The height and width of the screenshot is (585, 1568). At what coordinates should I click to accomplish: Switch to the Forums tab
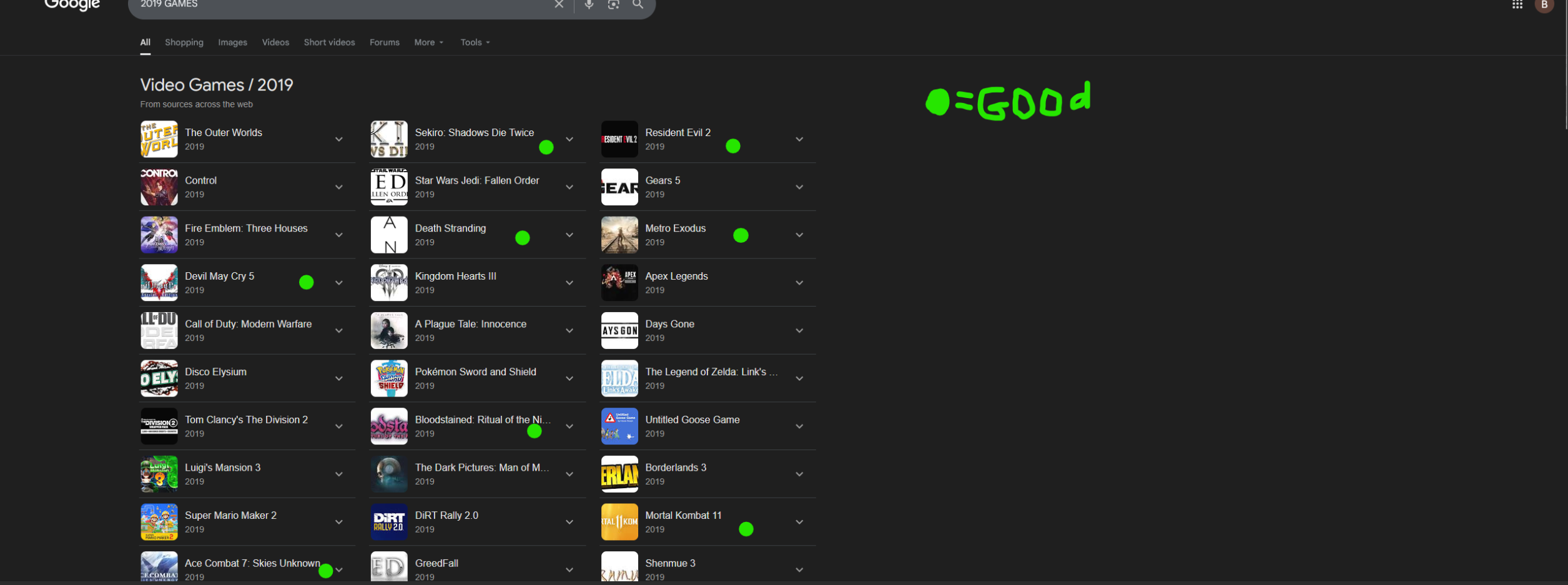(384, 42)
